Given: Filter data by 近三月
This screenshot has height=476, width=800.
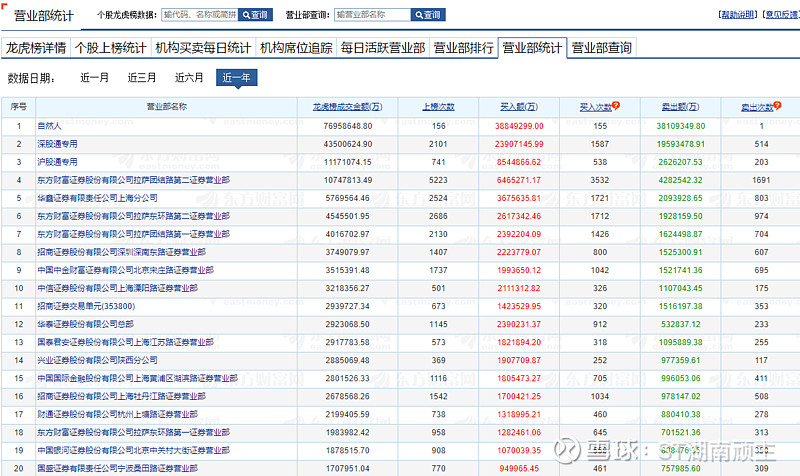Looking at the screenshot, I should [x=142, y=78].
